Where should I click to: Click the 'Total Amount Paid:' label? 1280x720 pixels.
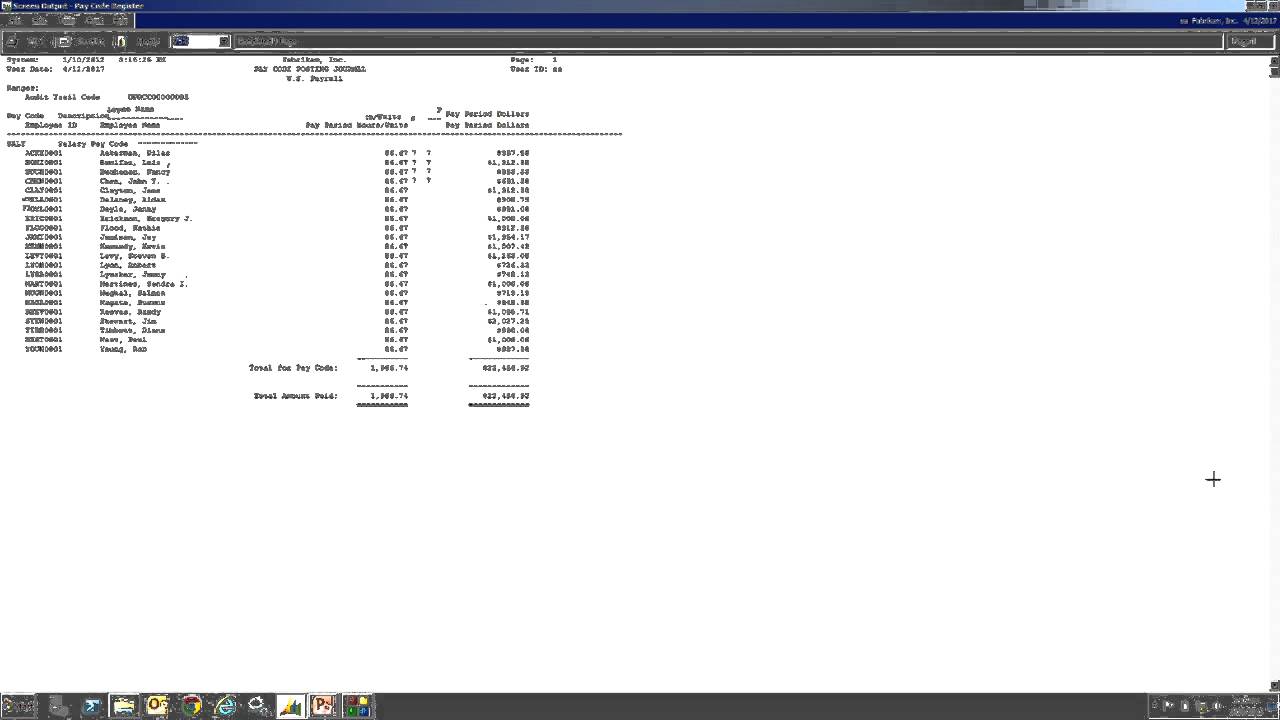(x=295, y=396)
